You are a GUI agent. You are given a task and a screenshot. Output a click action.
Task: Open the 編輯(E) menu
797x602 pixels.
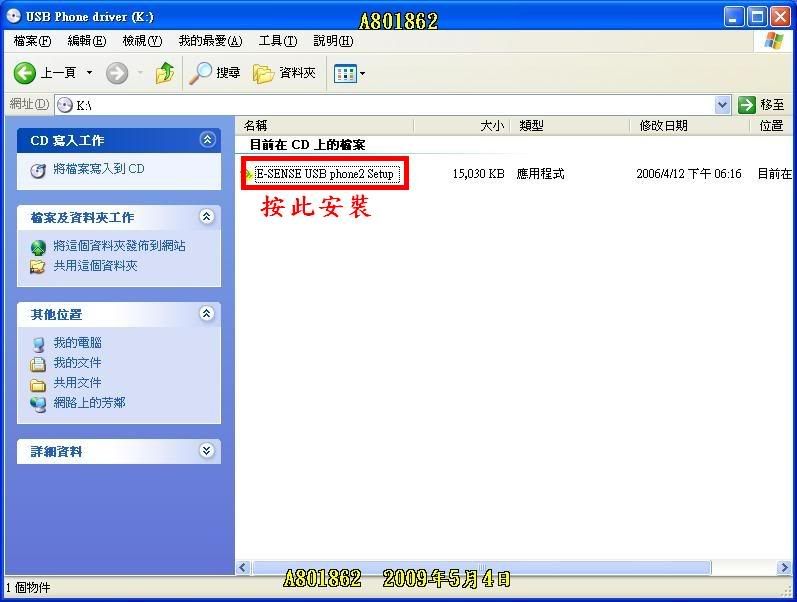click(x=87, y=41)
